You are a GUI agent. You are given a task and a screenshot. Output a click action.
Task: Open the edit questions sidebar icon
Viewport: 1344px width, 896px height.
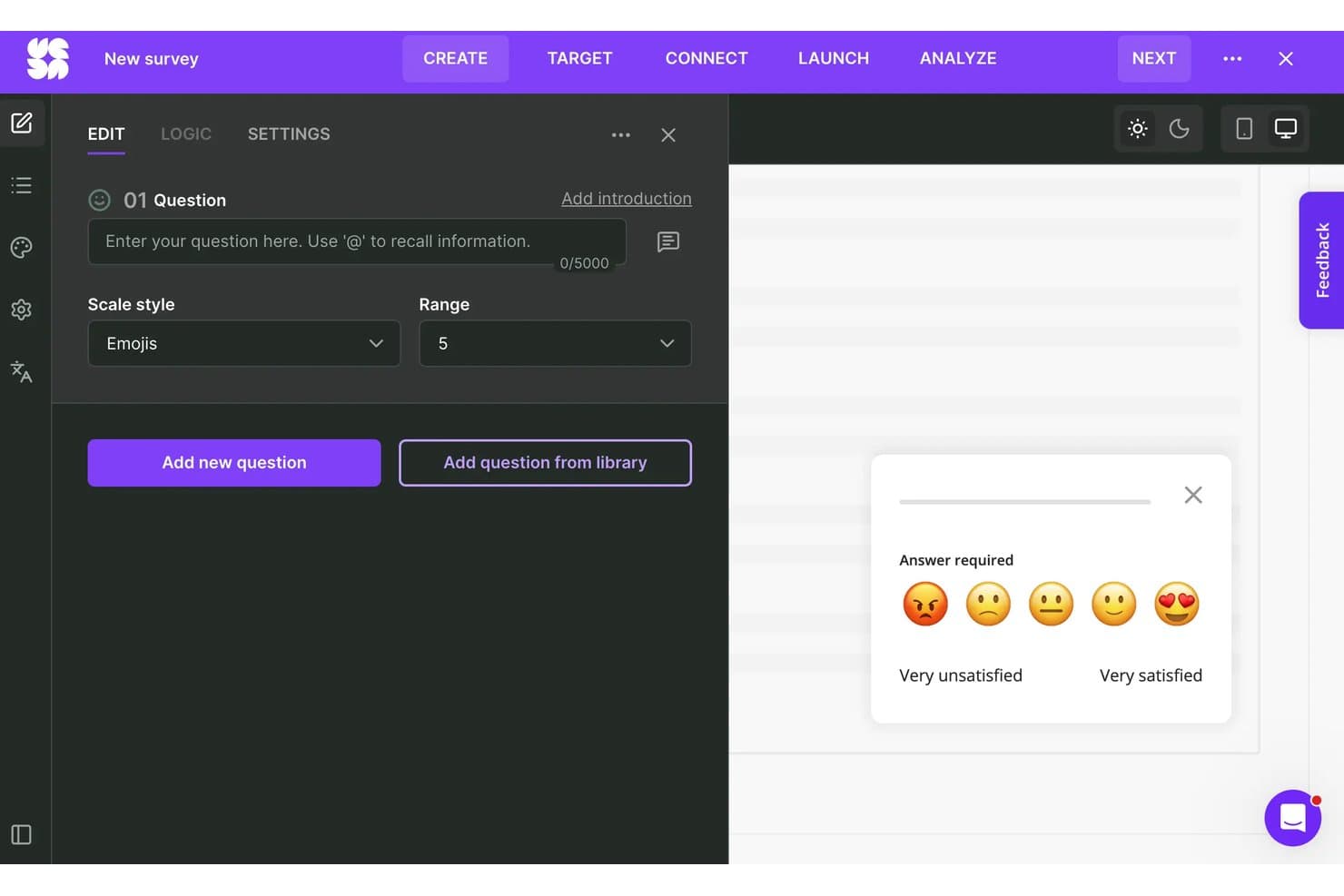coord(22,123)
